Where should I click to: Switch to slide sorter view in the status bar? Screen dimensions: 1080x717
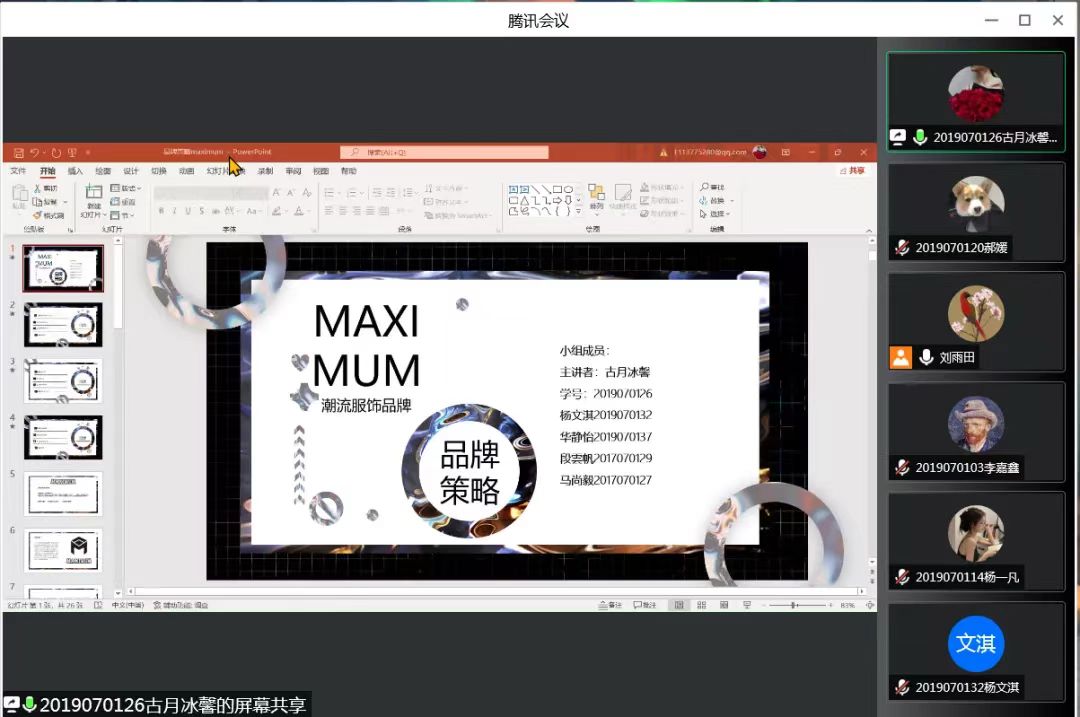pyautogui.click(x=701, y=604)
